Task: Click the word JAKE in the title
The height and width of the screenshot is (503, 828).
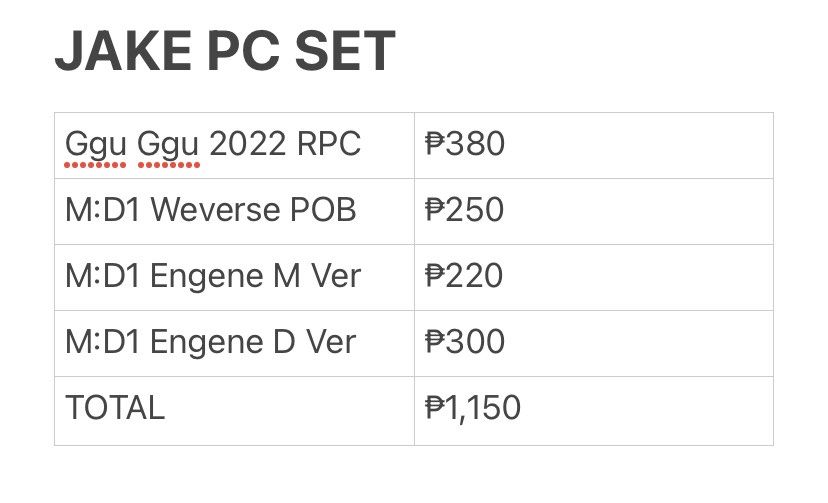Action: pos(123,51)
